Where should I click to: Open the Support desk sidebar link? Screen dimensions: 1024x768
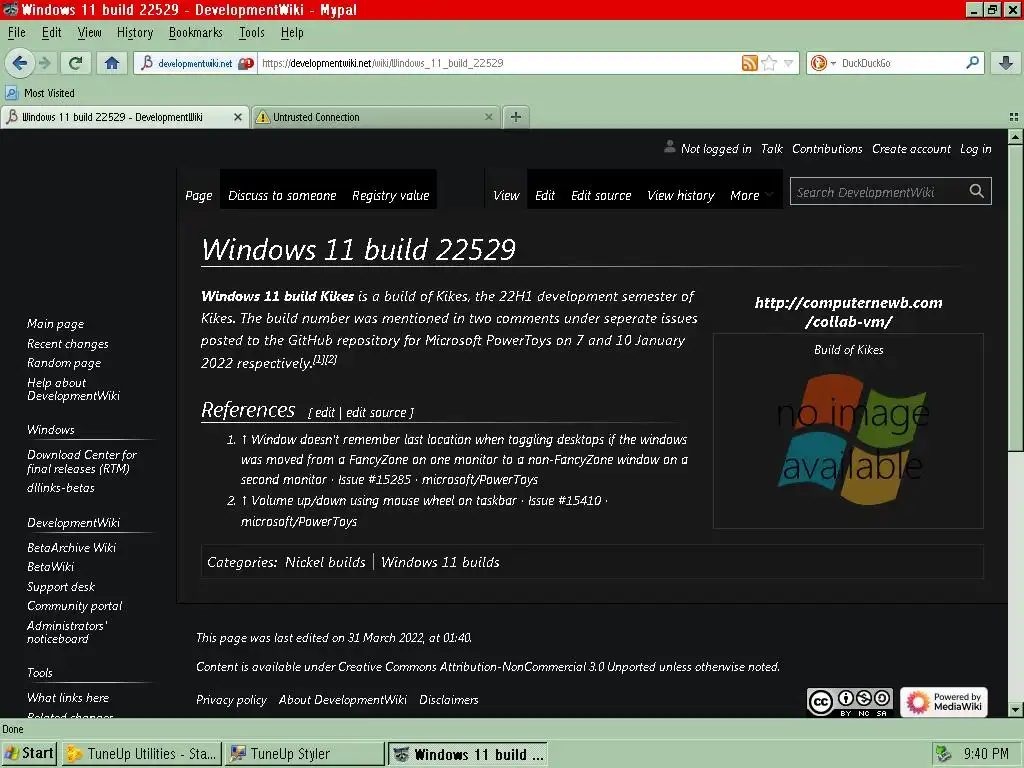pyautogui.click(x=61, y=587)
